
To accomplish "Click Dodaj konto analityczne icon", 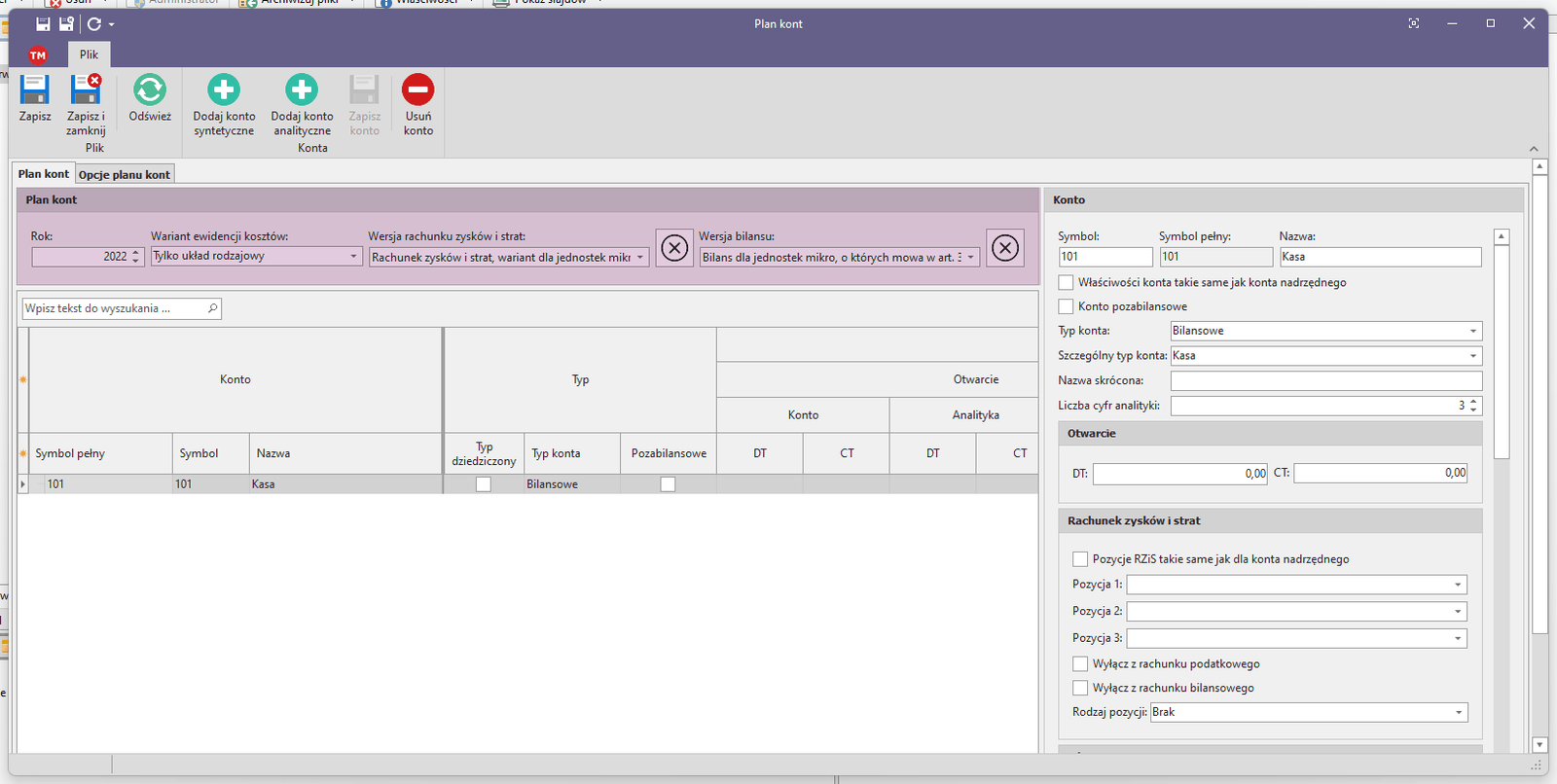I will [x=302, y=90].
